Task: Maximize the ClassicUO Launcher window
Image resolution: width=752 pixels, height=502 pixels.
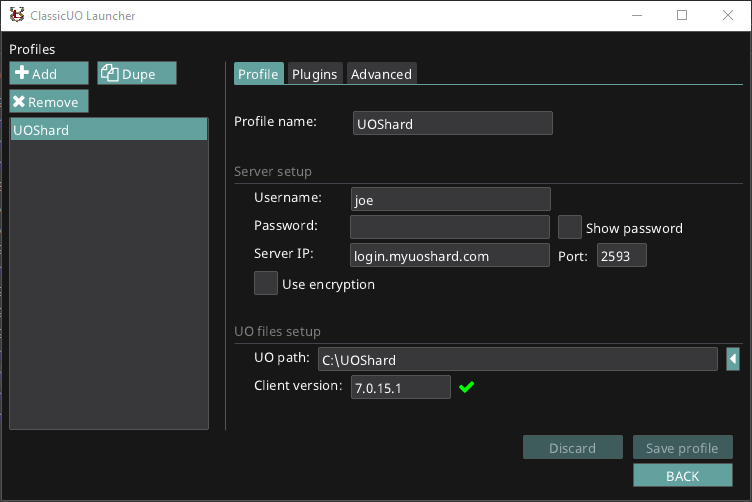Action: (x=682, y=15)
